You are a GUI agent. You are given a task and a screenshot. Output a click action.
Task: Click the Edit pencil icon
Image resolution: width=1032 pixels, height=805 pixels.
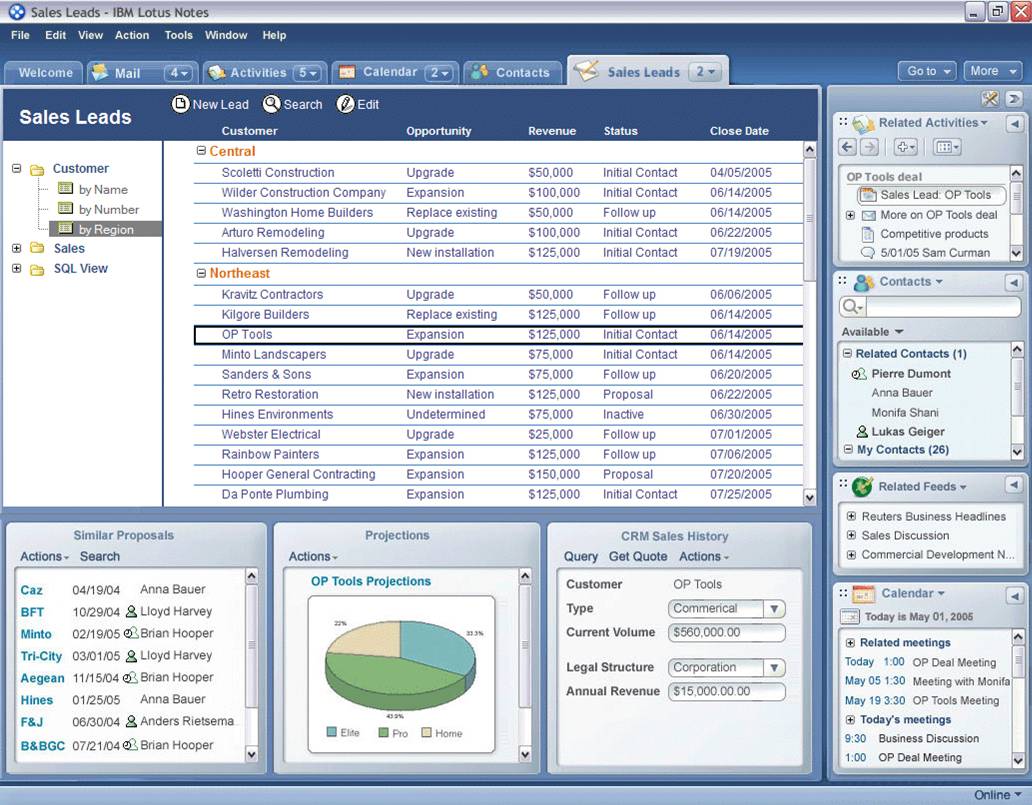pyautogui.click(x=346, y=104)
